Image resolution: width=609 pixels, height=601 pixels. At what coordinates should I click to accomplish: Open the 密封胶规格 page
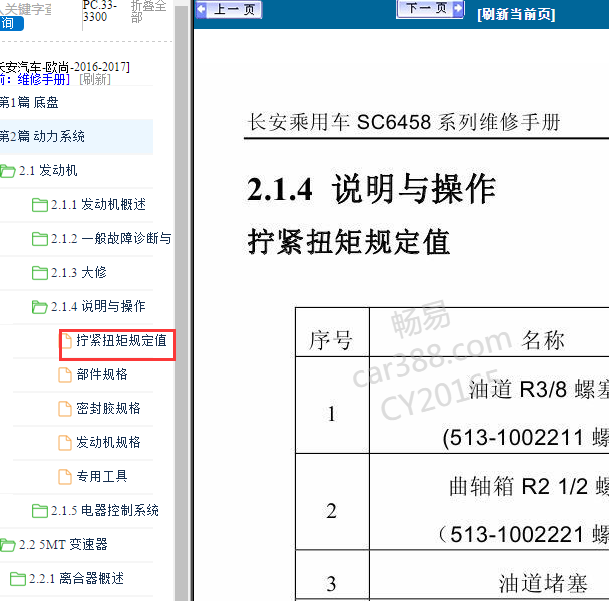108,408
